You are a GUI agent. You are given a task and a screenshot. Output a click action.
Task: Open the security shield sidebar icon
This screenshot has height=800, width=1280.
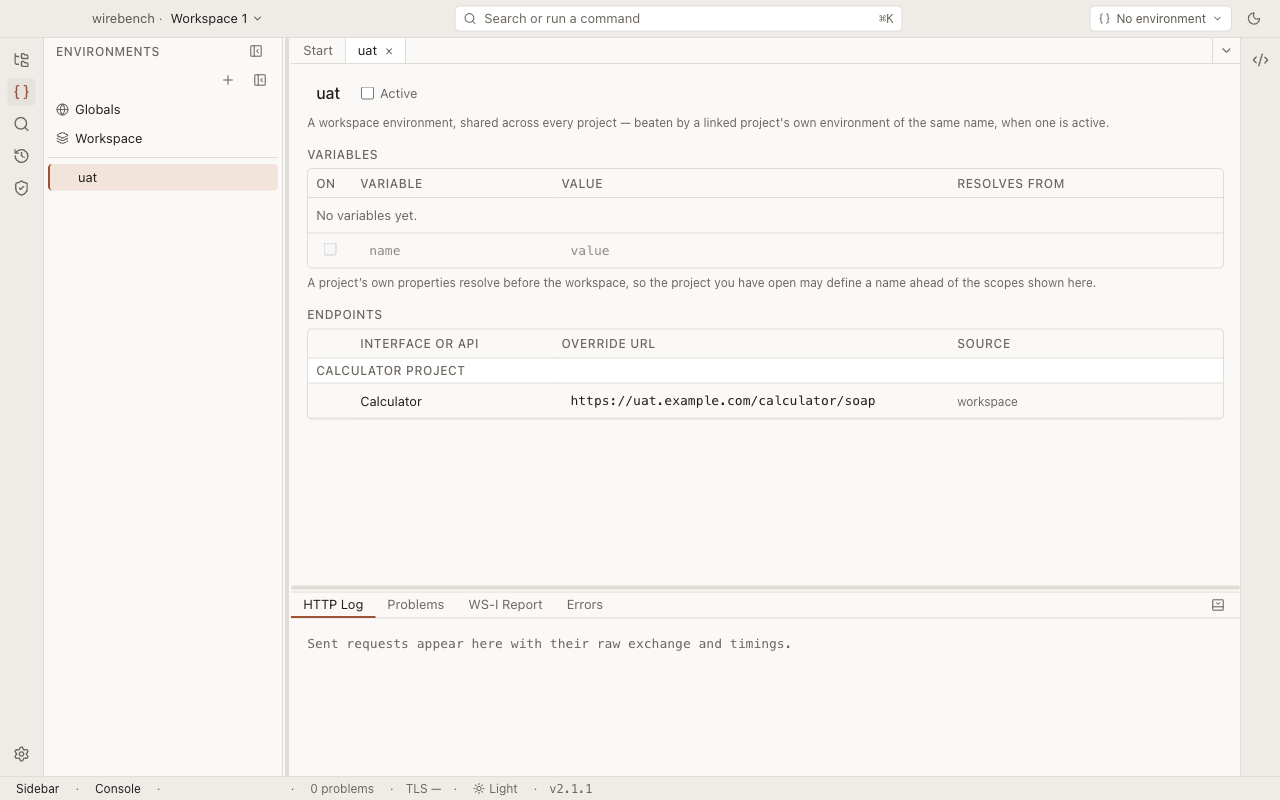(21, 188)
